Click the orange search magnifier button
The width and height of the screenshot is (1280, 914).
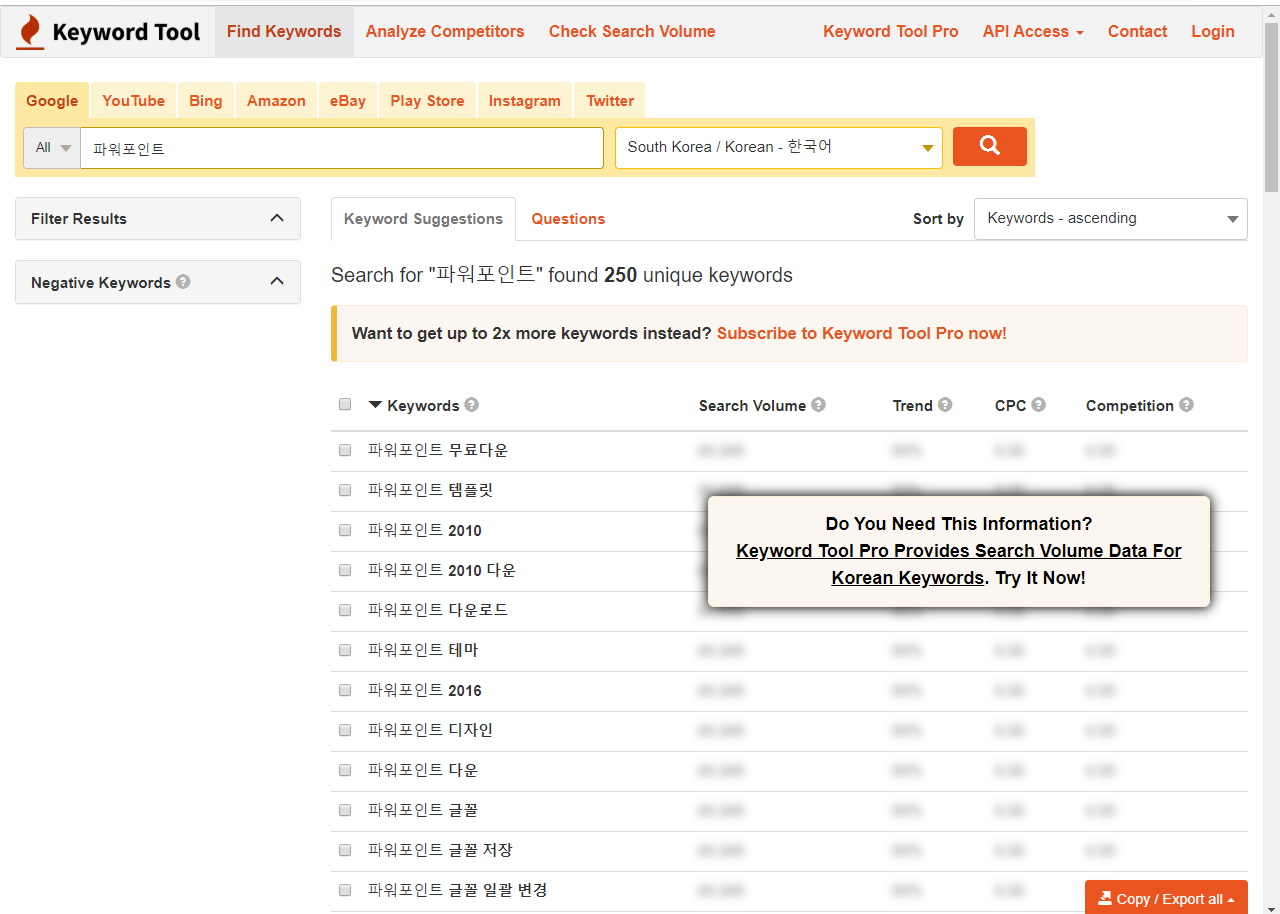point(990,147)
